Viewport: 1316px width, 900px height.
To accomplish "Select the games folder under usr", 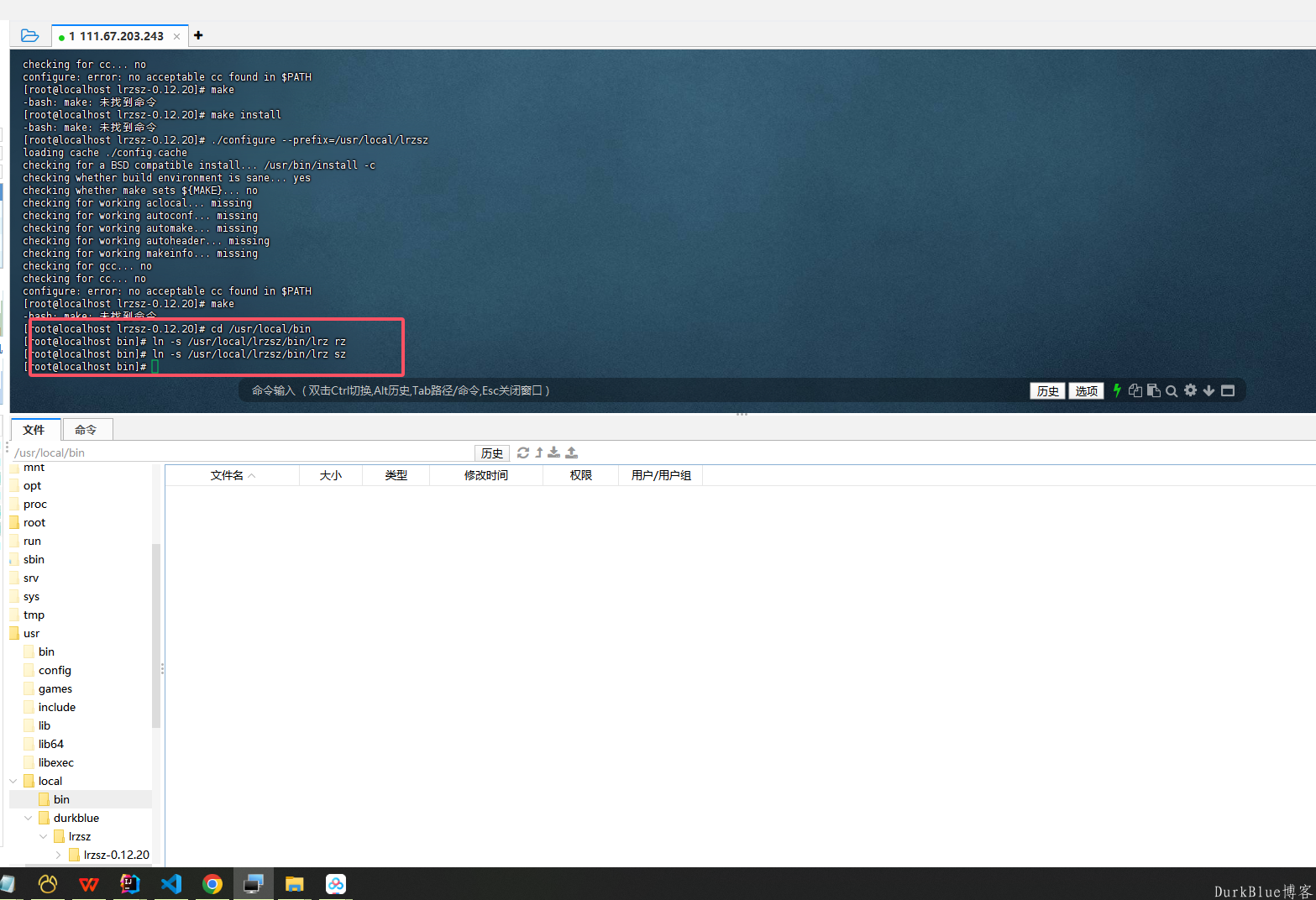I will 55,688.
